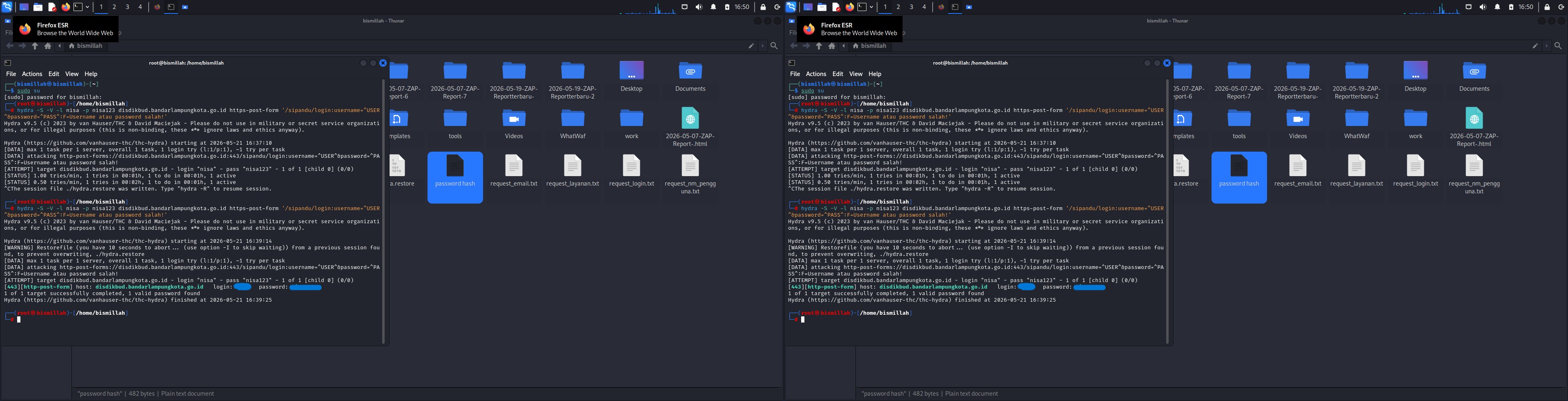Select request_email.txt file on left monitor
The image size is (1568, 401).
514,171
